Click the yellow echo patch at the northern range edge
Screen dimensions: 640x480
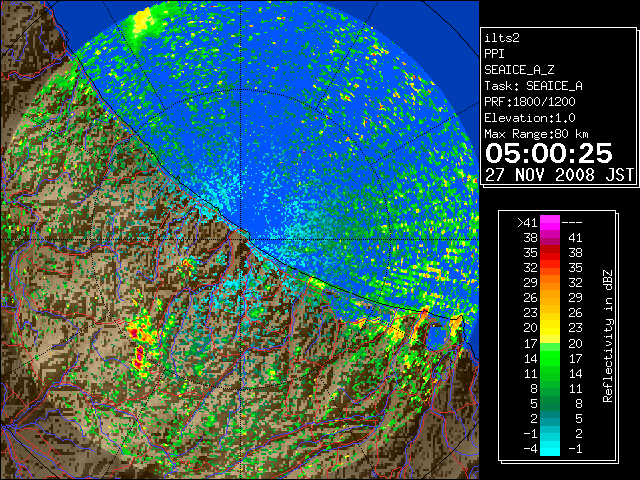click(141, 20)
